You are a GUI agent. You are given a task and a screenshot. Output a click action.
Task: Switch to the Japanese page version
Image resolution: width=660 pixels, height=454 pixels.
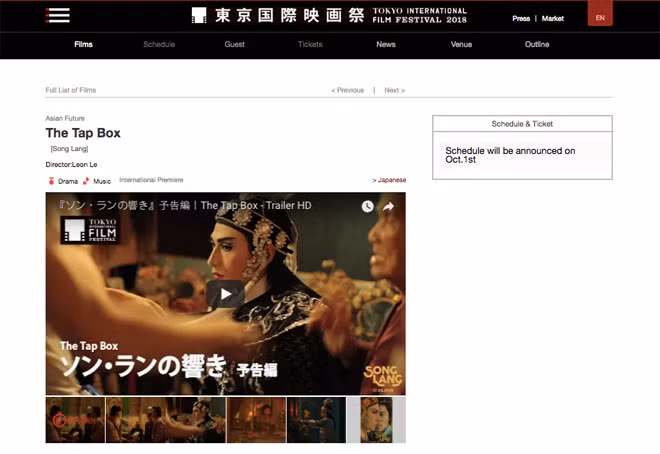(389, 180)
